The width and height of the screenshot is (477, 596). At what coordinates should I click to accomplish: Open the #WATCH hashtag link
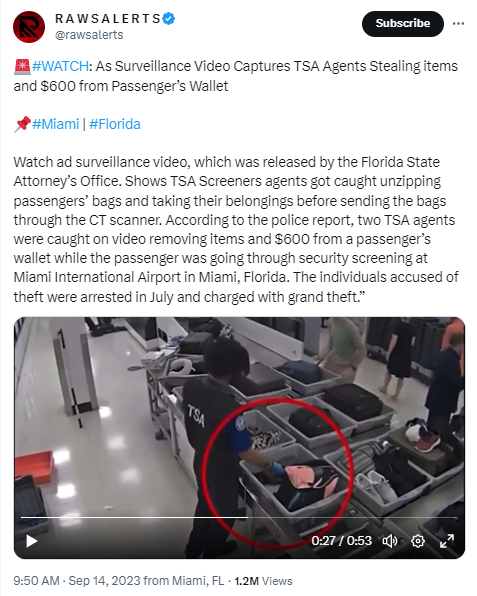click(60, 66)
